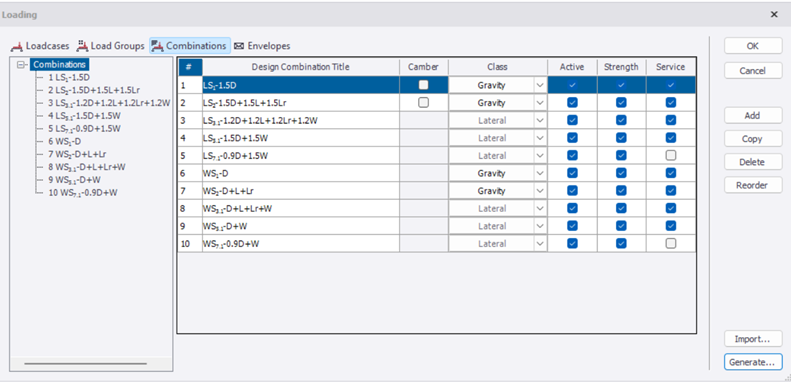Click the Class column header
791x382 pixels.
point(497,67)
